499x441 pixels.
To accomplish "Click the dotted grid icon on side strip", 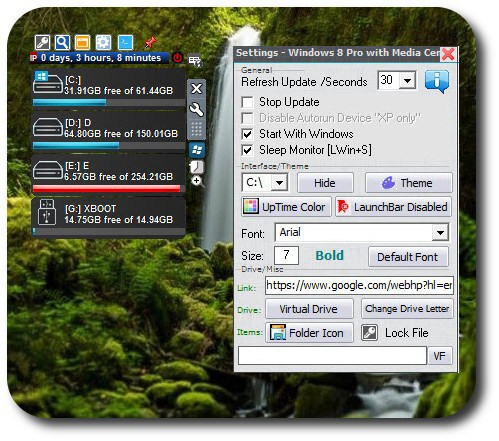I will [196, 129].
